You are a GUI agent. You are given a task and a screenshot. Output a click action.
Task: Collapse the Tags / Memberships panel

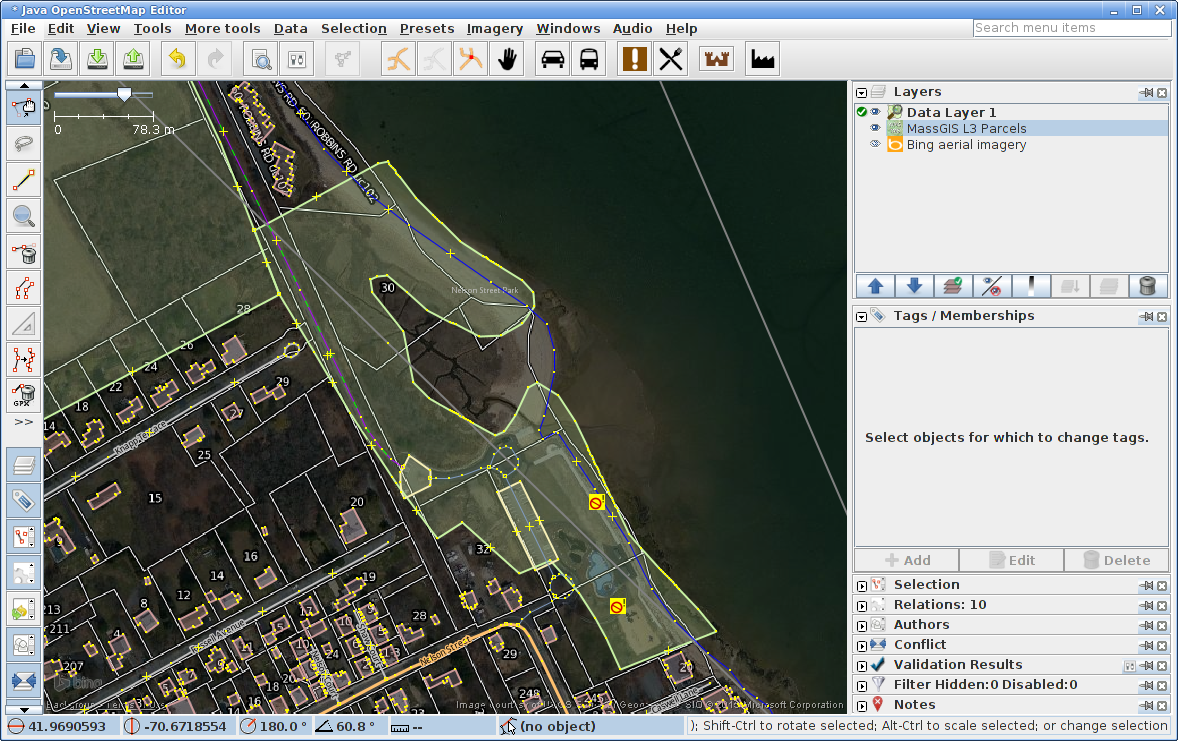coord(861,316)
